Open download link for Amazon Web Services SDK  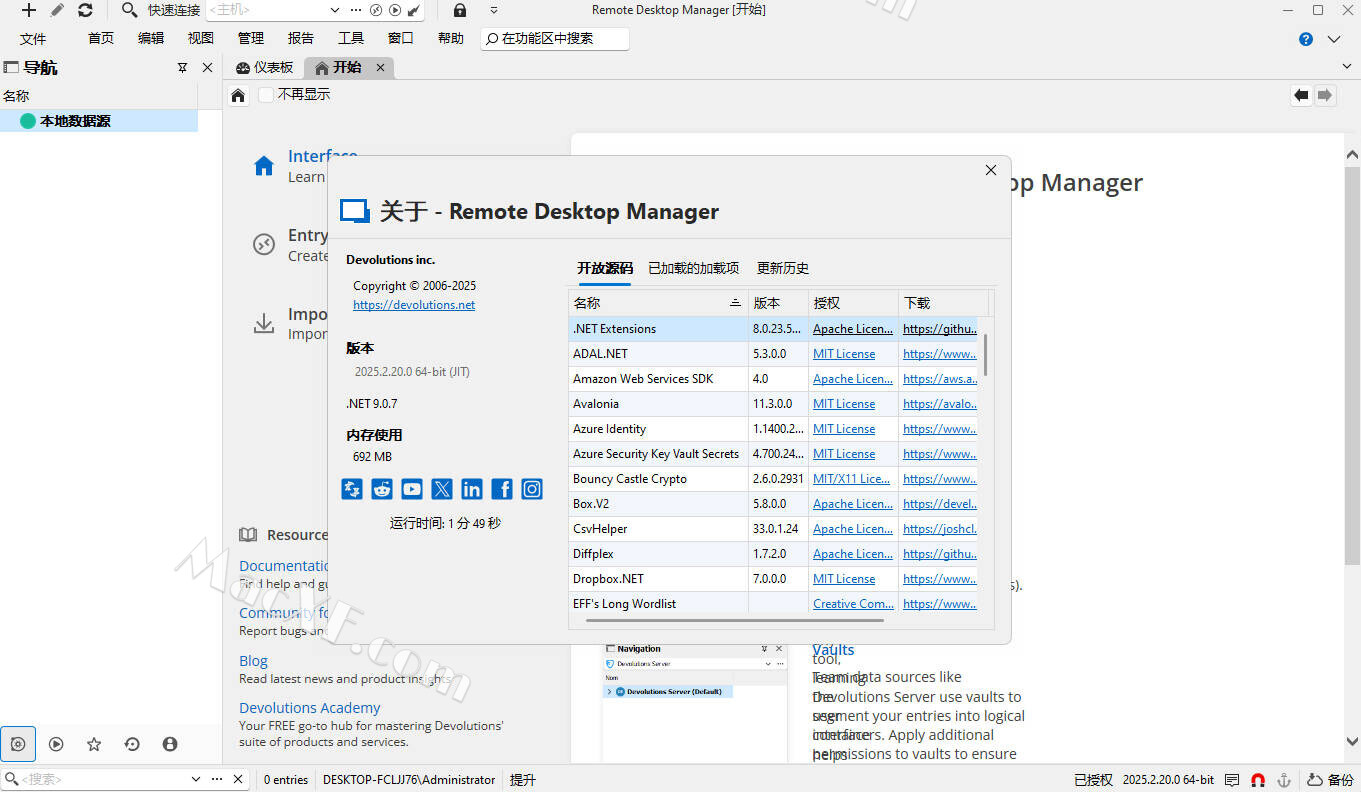940,379
